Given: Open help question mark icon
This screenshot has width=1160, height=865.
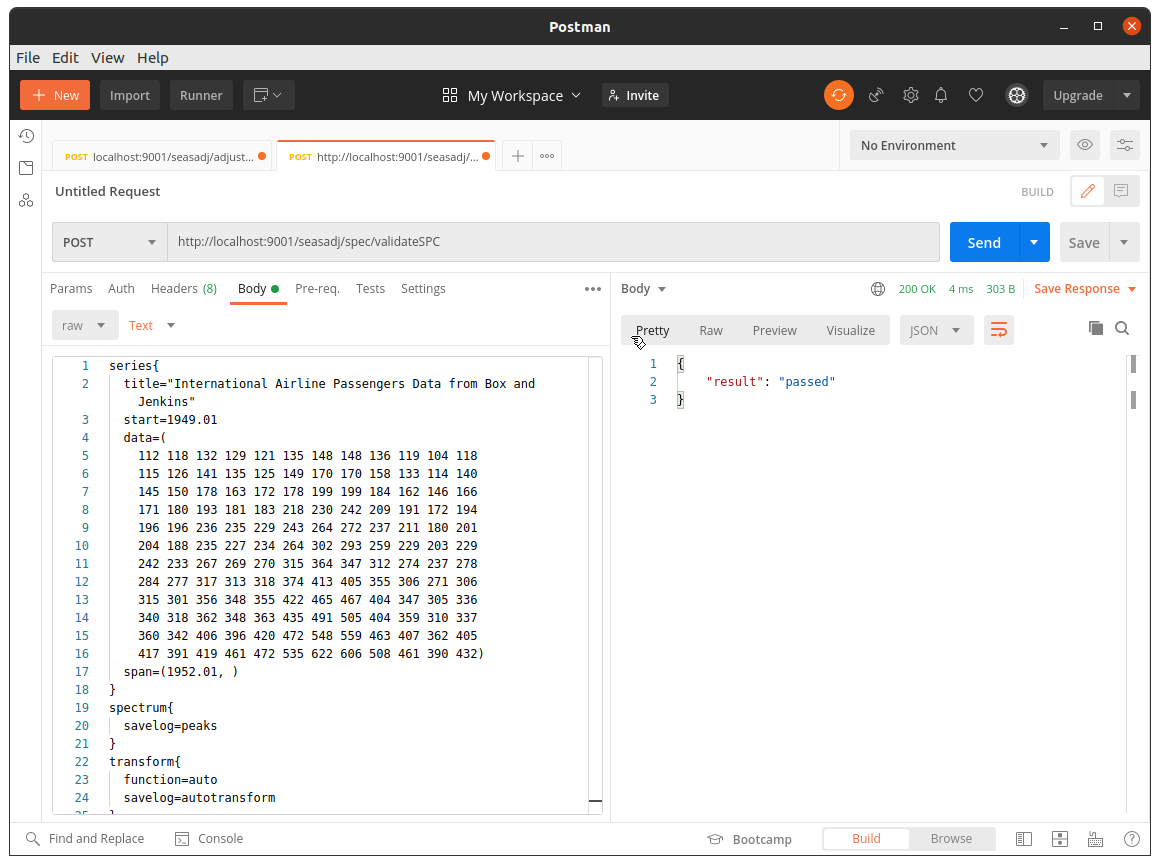Looking at the screenshot, I should click(x=1132, y=839).
